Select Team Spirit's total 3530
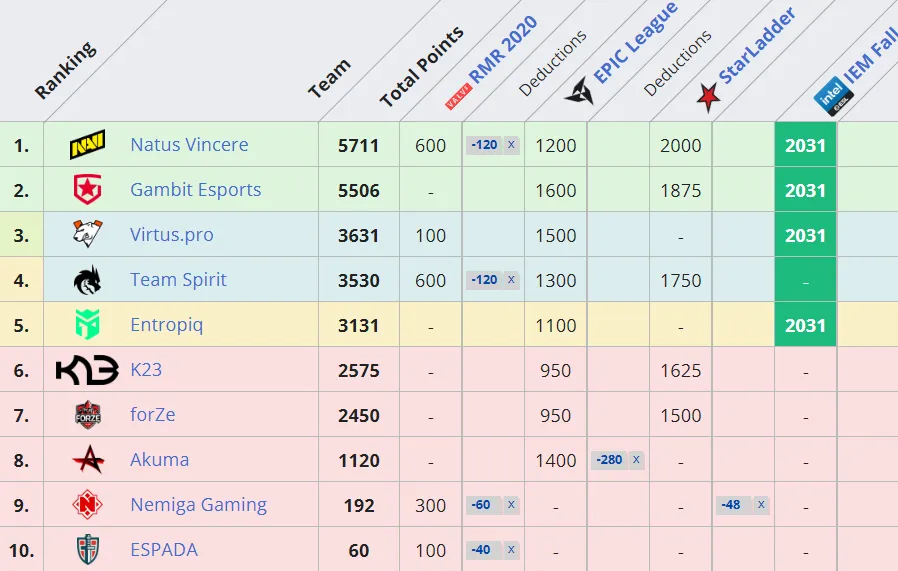The height and width of the screenshot is (571, 898). (359, 280)
